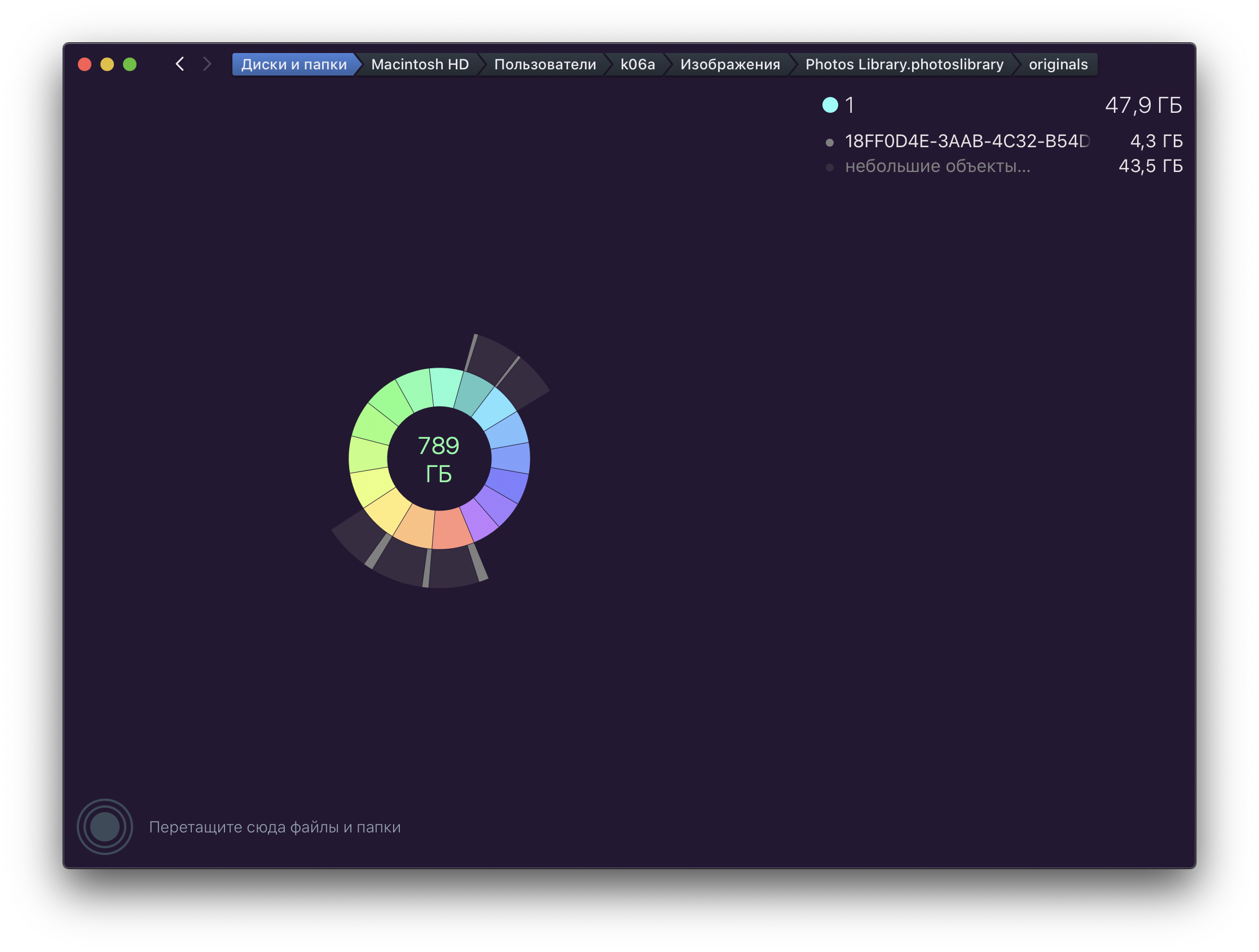Screen dimensions: 1259x952
Task: Click the circular drop target icon
Action: pyautogui.click(x=105, y=826)
